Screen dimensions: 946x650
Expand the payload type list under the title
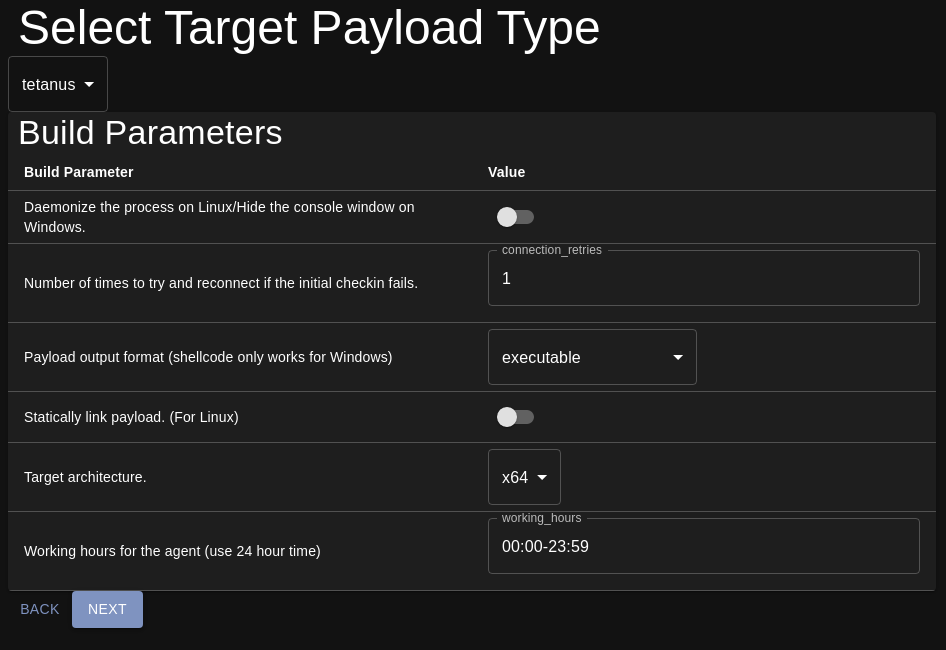[57, 84]
